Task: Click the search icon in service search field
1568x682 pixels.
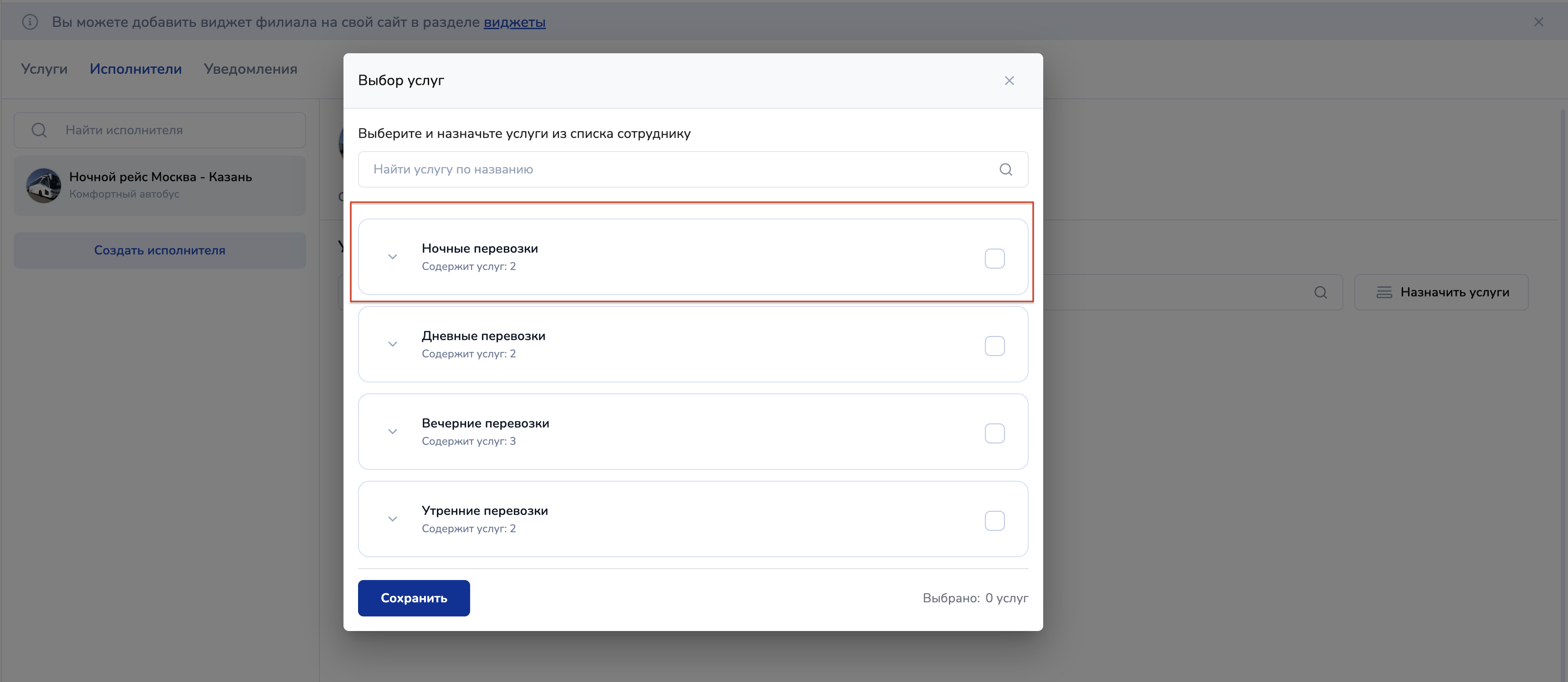Action: pos(1005,170)
